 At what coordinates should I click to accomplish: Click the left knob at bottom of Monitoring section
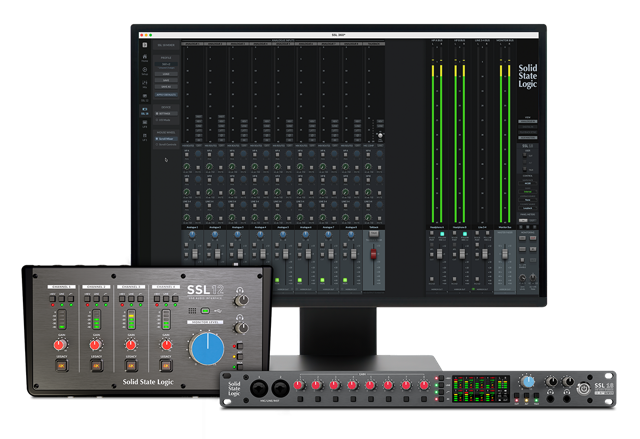[x=522, y=278]
